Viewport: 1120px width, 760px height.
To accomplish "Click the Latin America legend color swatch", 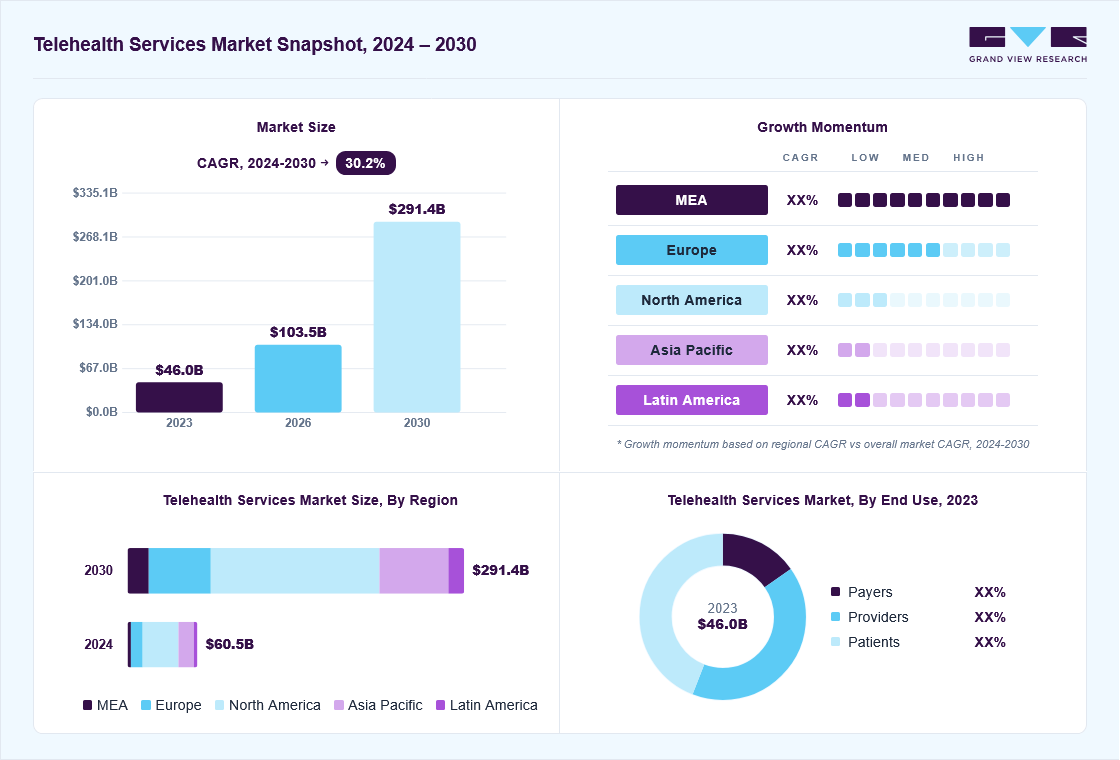I will pyautogui.click(x=441, y=705).
